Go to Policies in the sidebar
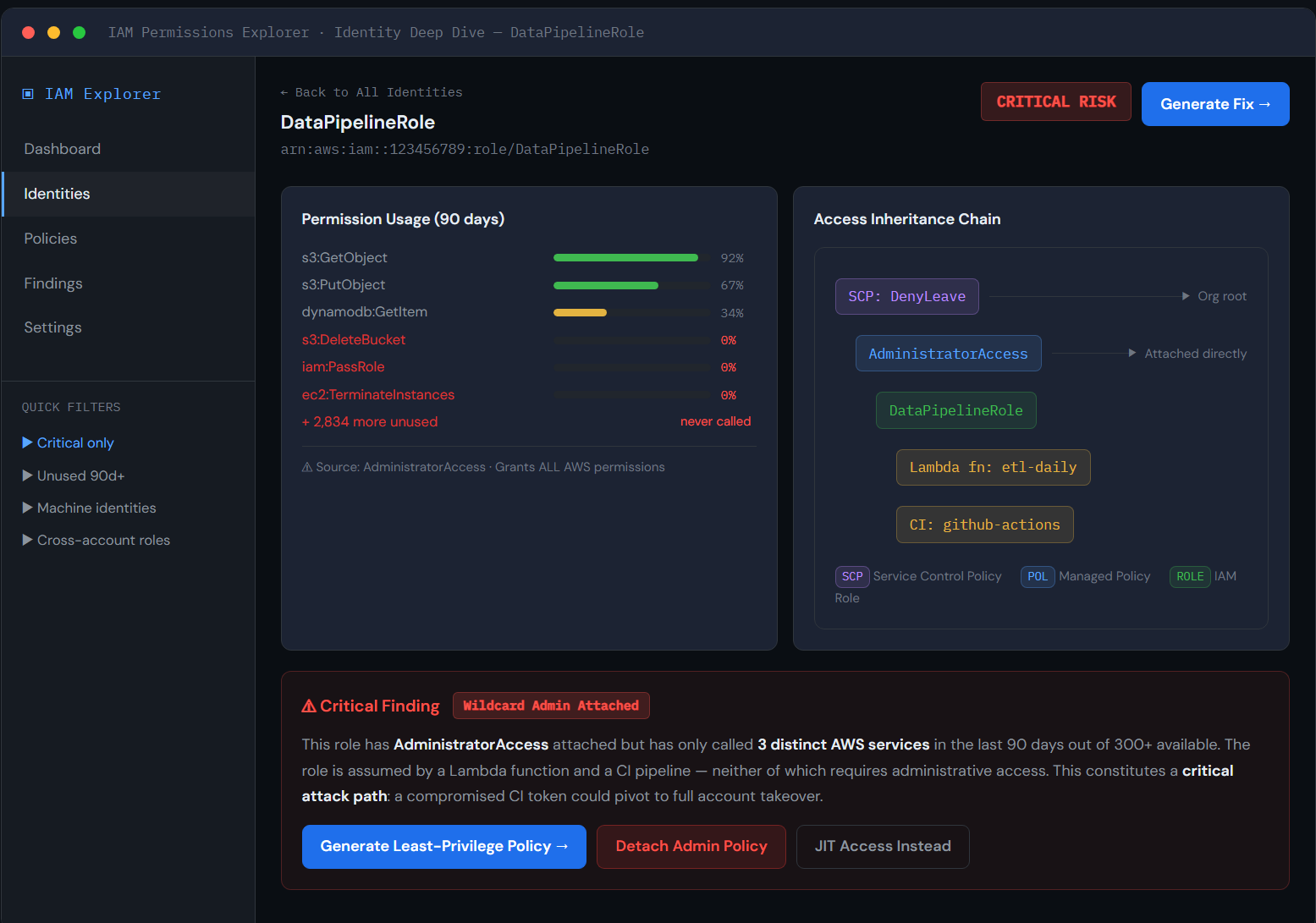The image size is (1316, 923). point(129,239)
